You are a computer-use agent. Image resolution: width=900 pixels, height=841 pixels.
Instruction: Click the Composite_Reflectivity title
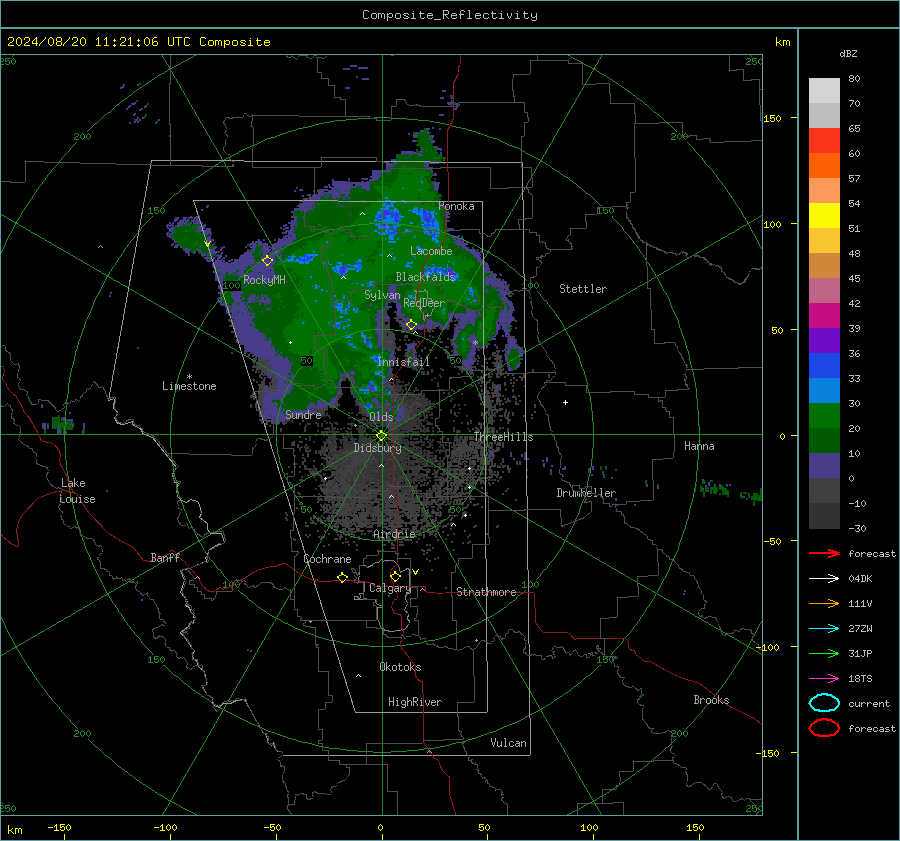coord(450,15)
